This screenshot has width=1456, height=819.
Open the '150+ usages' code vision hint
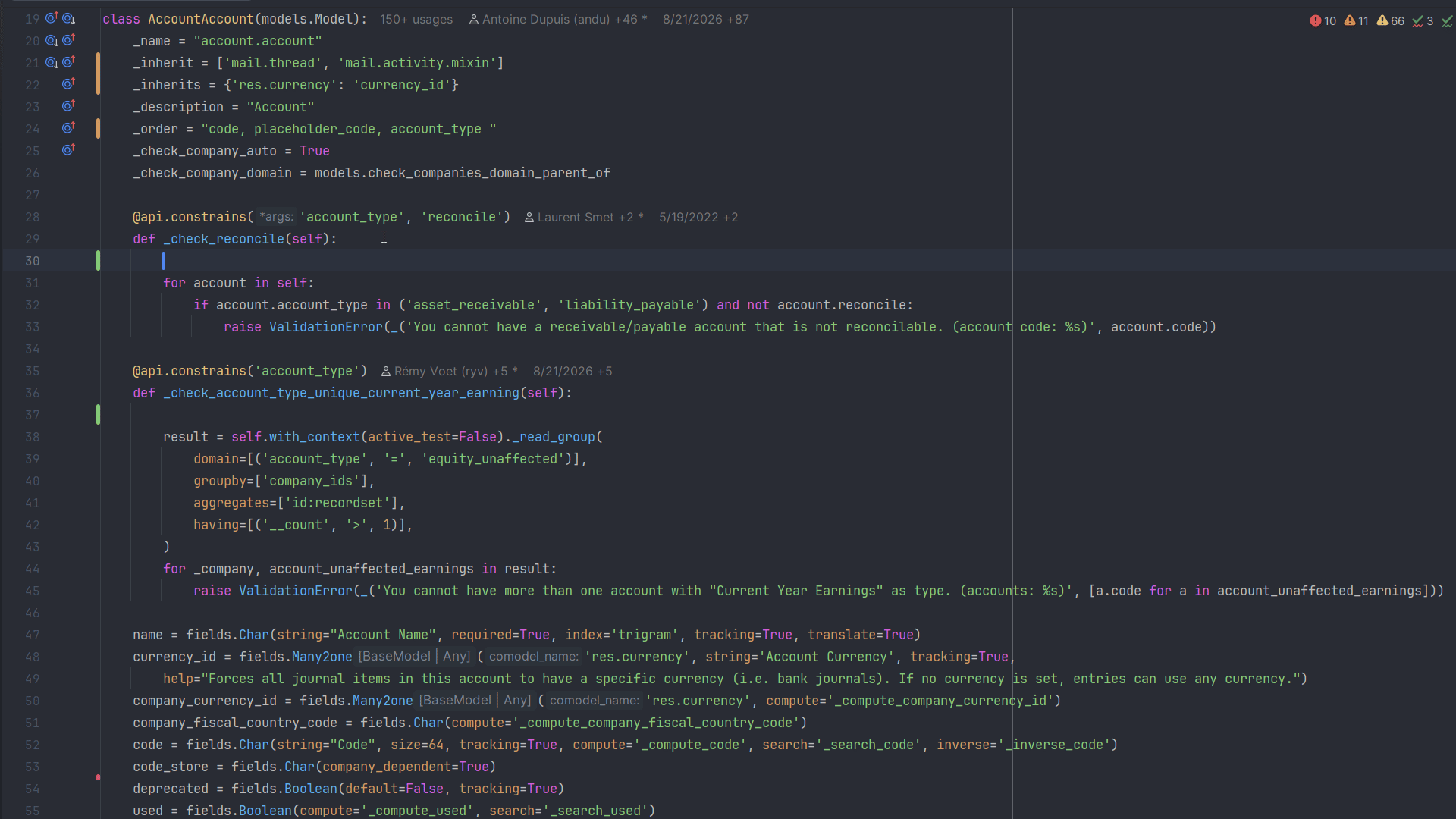click(x=416, y=19)
